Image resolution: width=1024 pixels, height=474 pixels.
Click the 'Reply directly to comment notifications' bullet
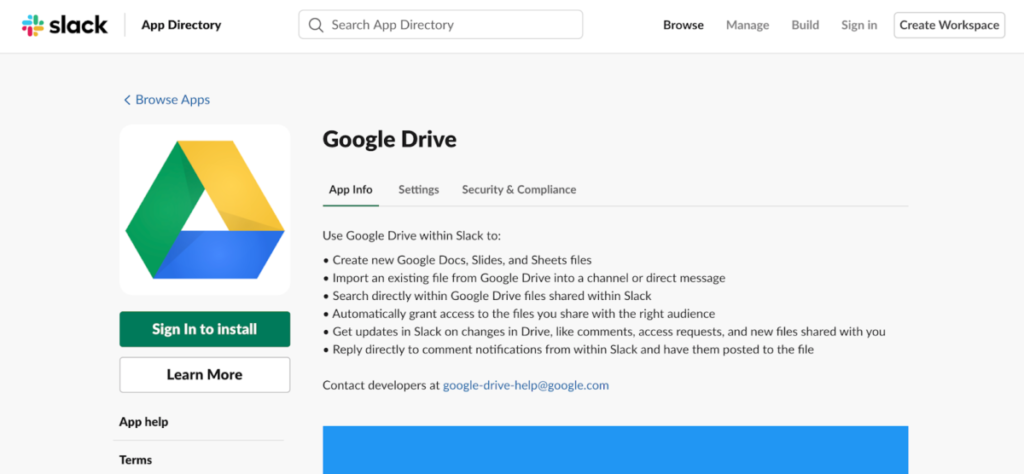click(568, 349)
